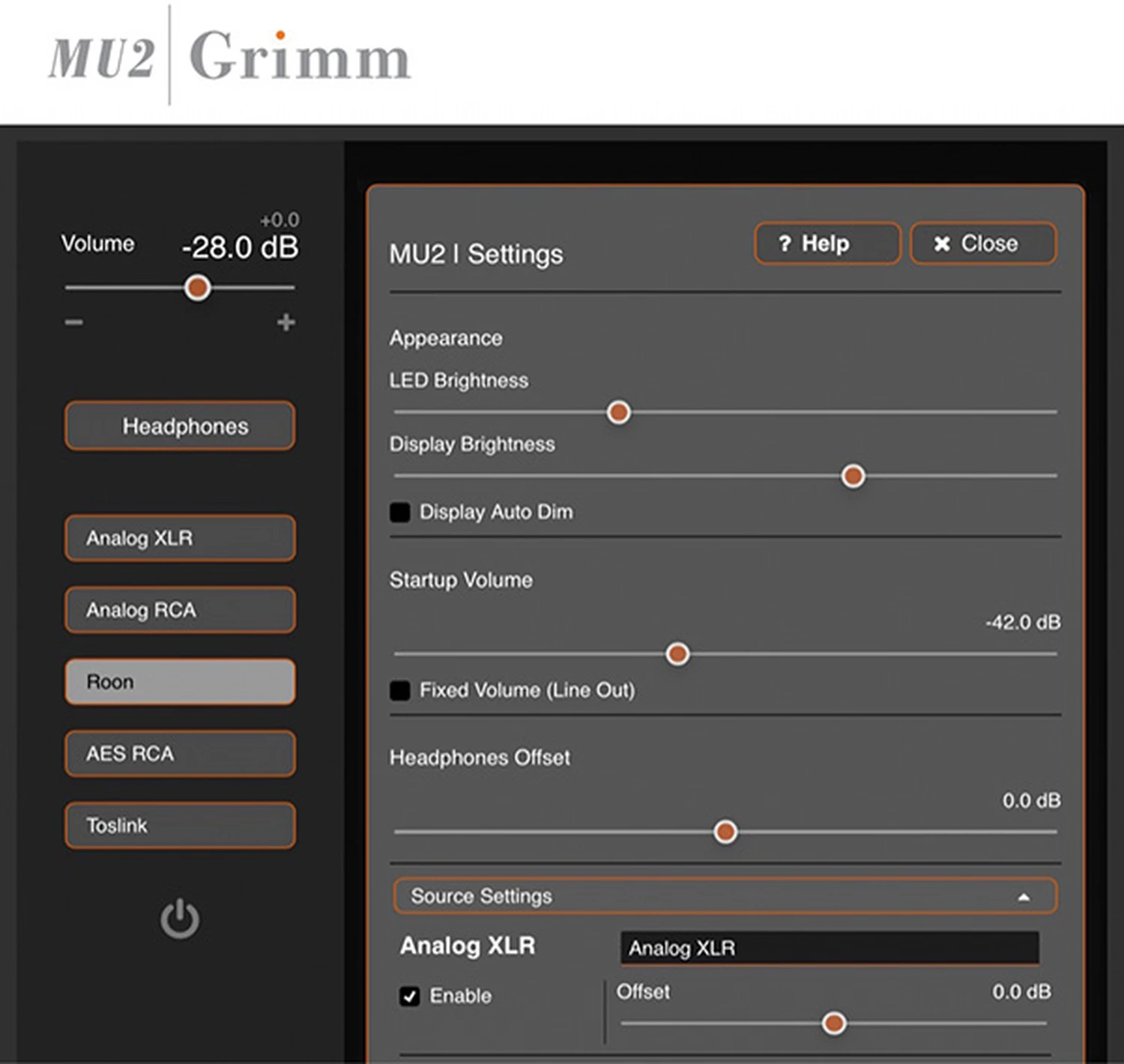Screen dimensions: 1124x1064
Task: Select the Analog RCA input
Action: pos(180,610)
